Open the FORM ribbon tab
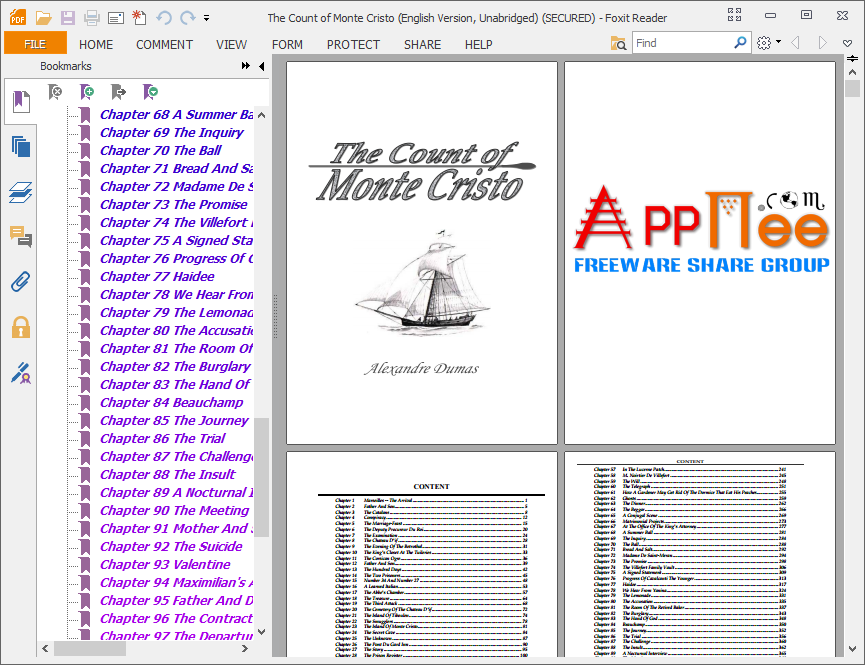This screenshot has height=665, width=865. click(287, 44)
